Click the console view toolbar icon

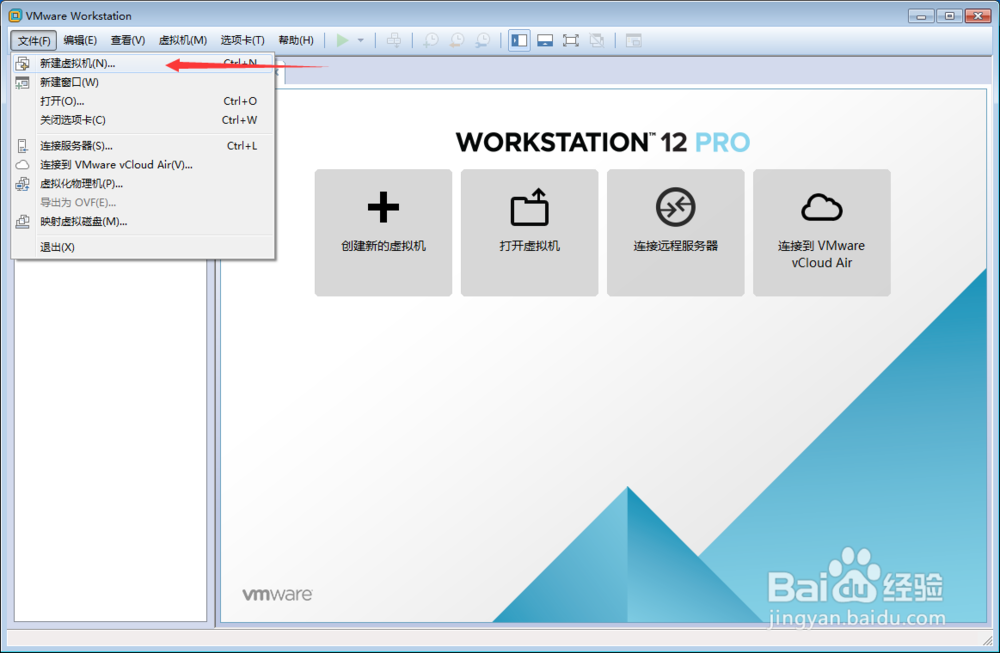(633, 41)
